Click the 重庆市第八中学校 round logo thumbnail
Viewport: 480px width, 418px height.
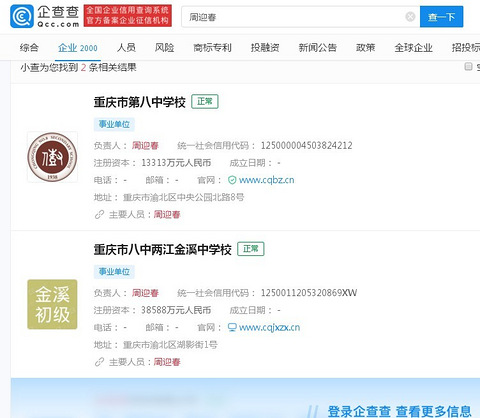click(x=52, y=157)
